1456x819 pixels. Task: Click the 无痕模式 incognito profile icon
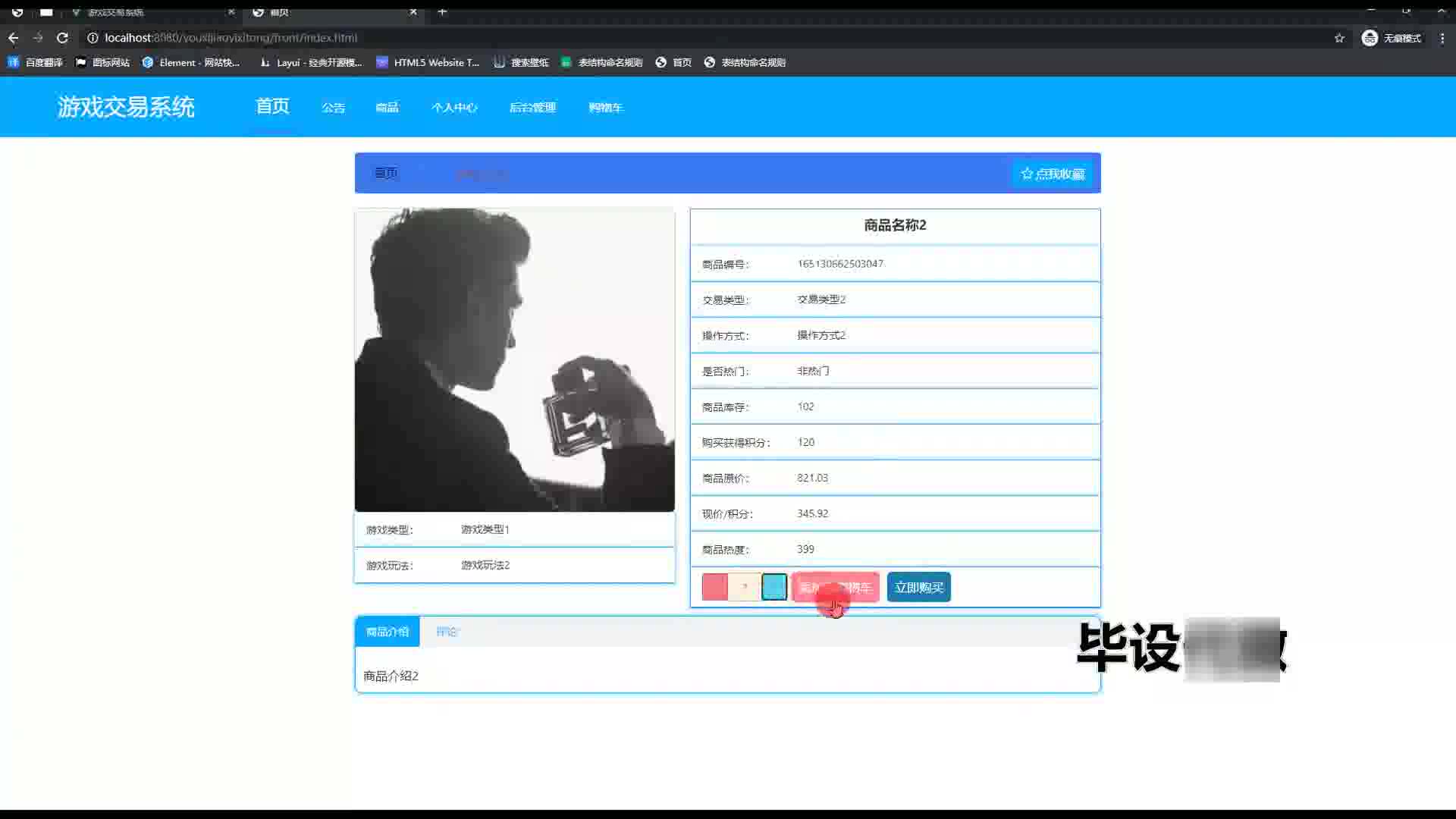1370,38
